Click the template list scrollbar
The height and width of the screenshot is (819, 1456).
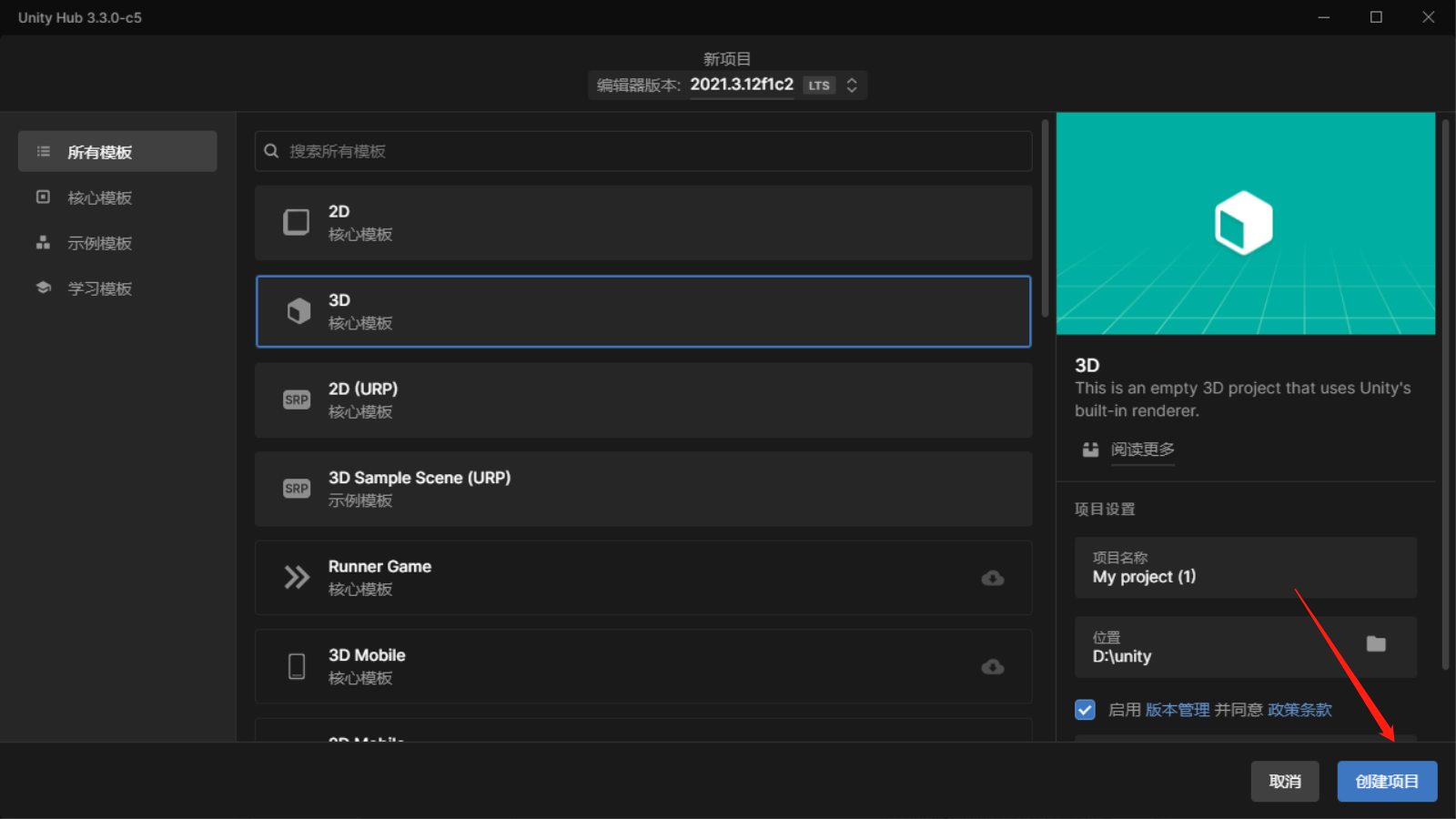pos(1045,218)
